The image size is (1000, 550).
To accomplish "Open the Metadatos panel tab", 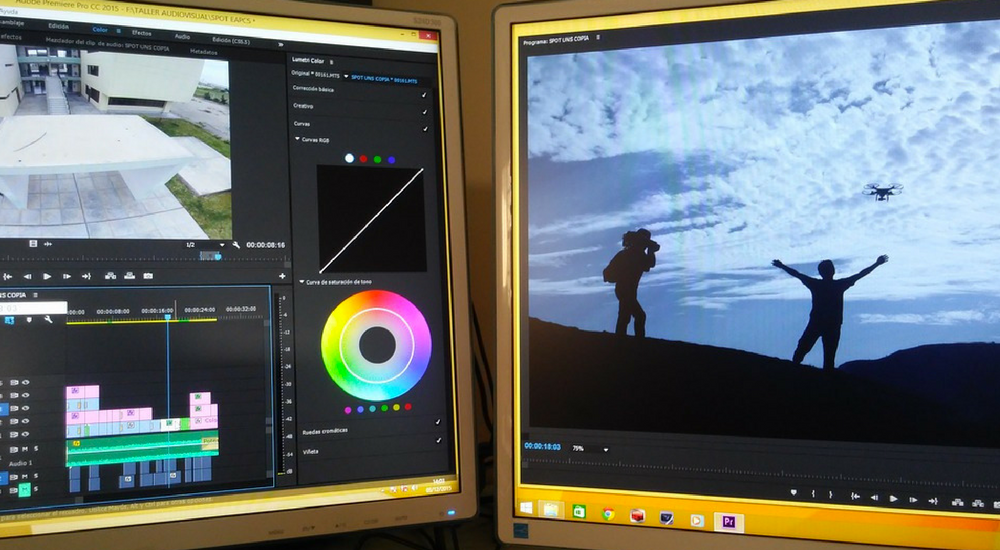I will pyautogui.click(x=204, y=51).
